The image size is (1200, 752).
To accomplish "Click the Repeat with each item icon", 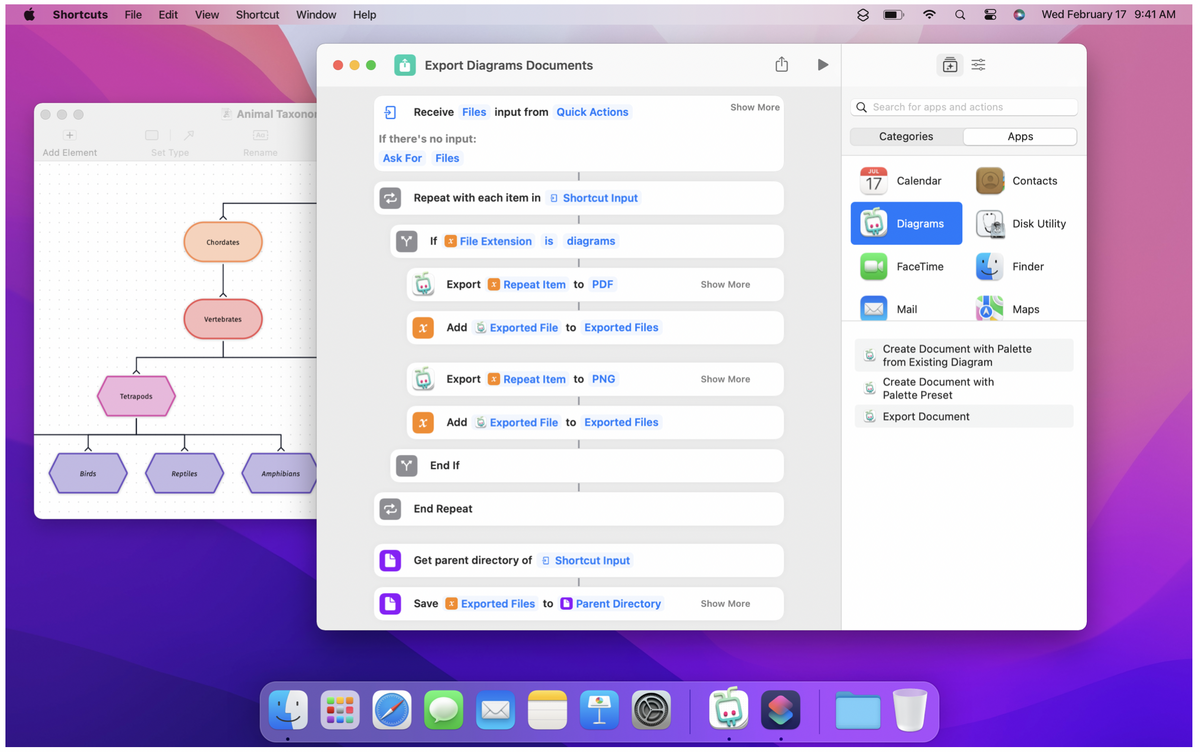I will pyautogui.click(x=391, y=198).
